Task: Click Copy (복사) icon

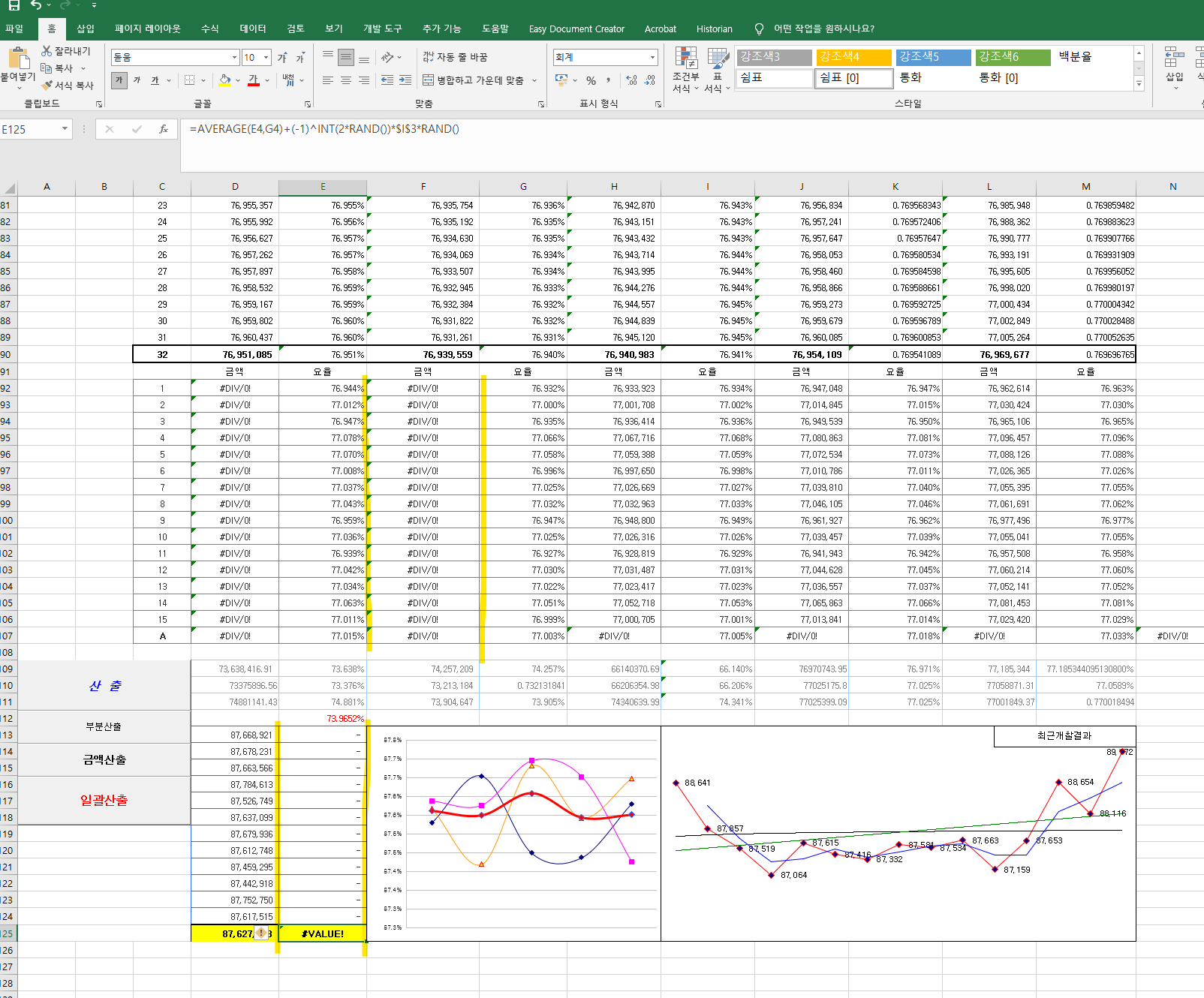Action: point(47,68)
